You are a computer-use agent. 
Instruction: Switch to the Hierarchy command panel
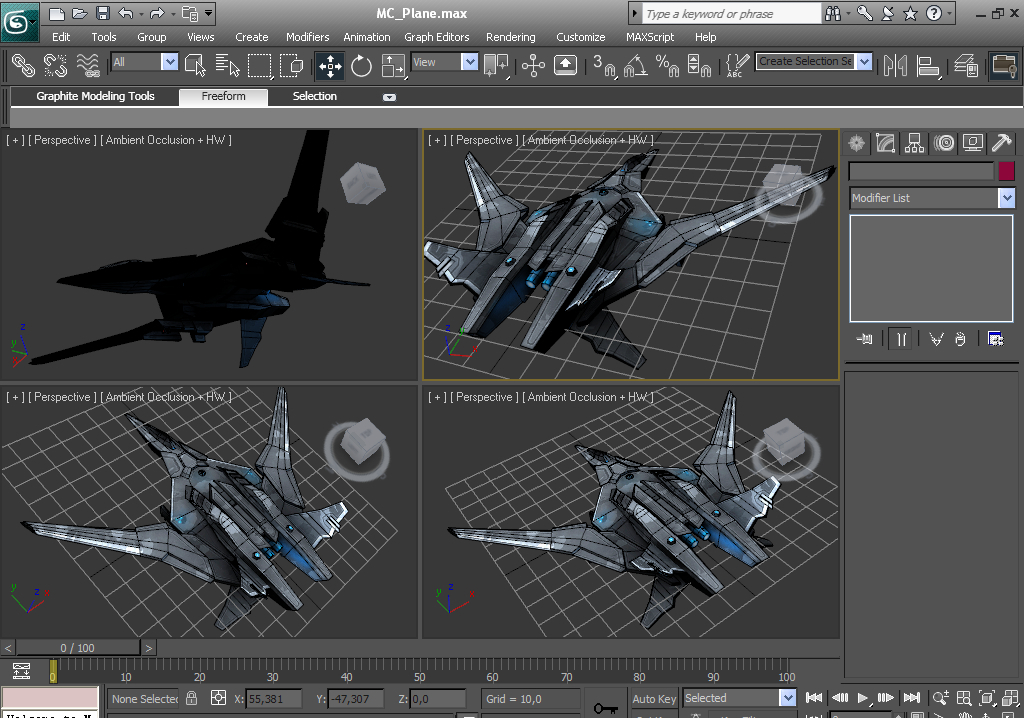[914, 143]
